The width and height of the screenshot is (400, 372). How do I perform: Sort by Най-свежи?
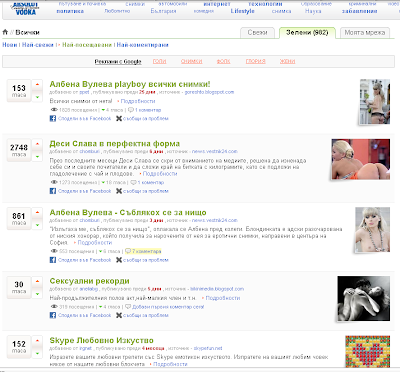tap(38, 45)
